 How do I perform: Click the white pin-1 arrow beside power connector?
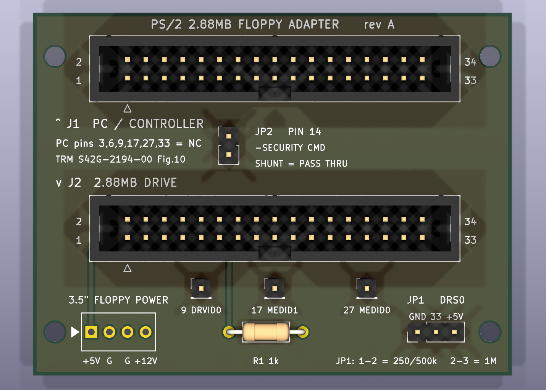(x=75, y=332)
